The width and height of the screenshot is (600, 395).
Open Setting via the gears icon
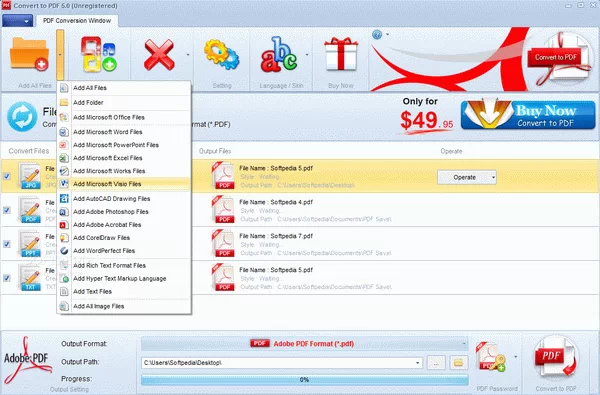click(222, 55)
